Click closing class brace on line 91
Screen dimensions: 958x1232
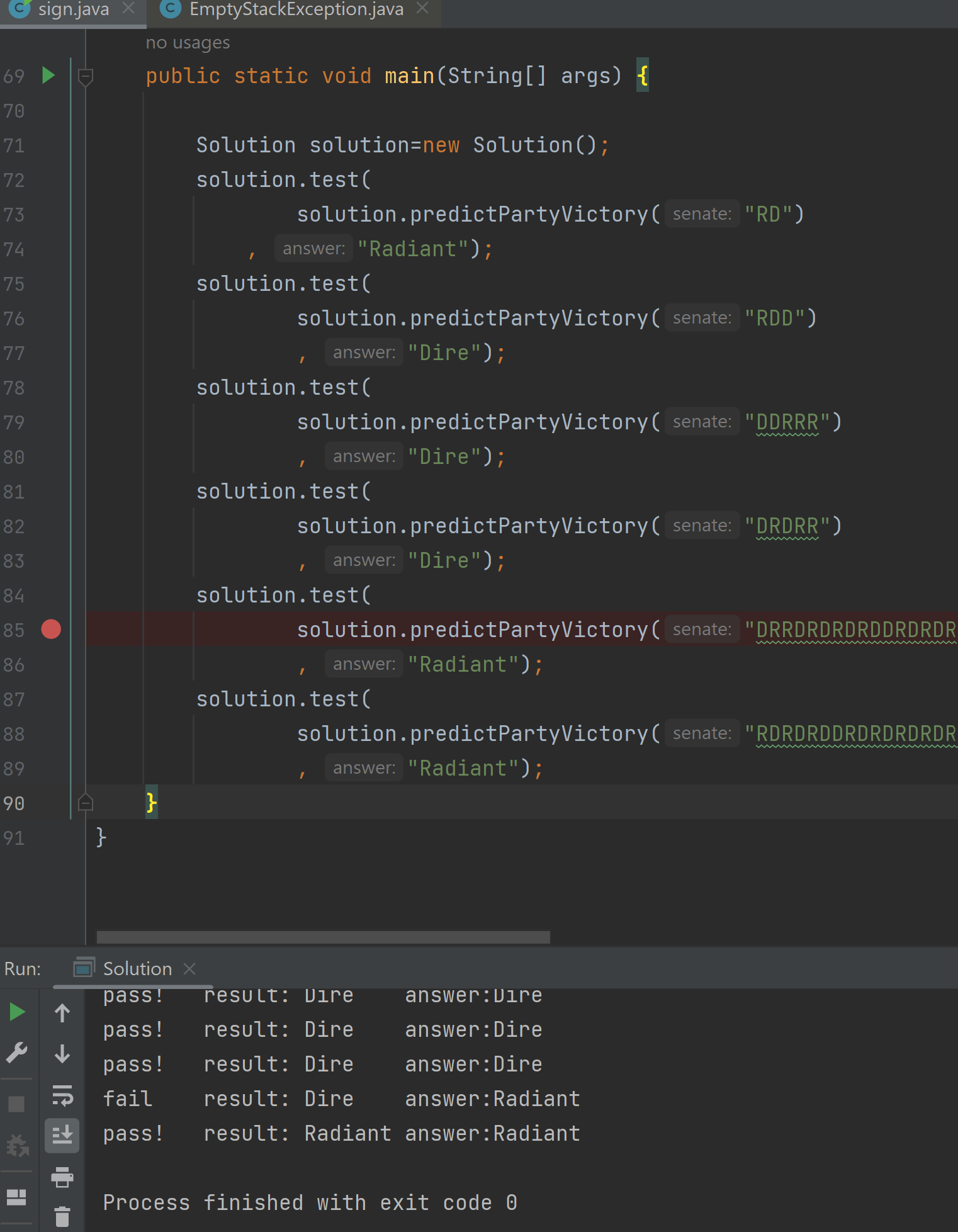101,837
